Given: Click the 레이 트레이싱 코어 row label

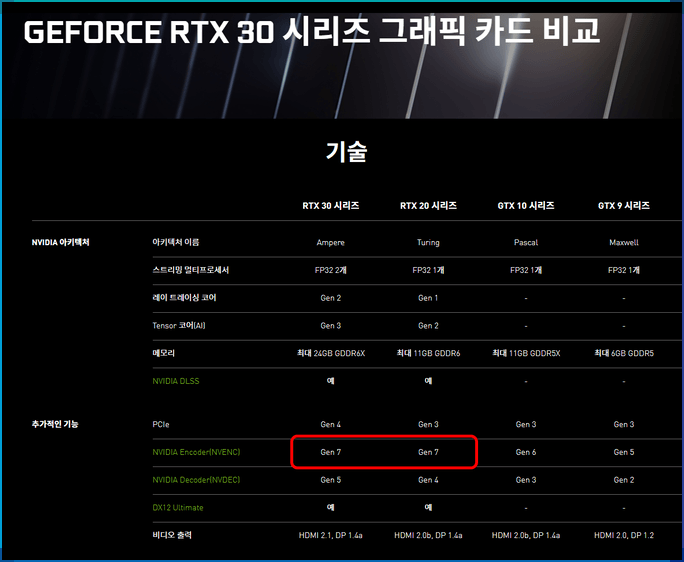Looking at the screenshot, I should tap(184, 298).
